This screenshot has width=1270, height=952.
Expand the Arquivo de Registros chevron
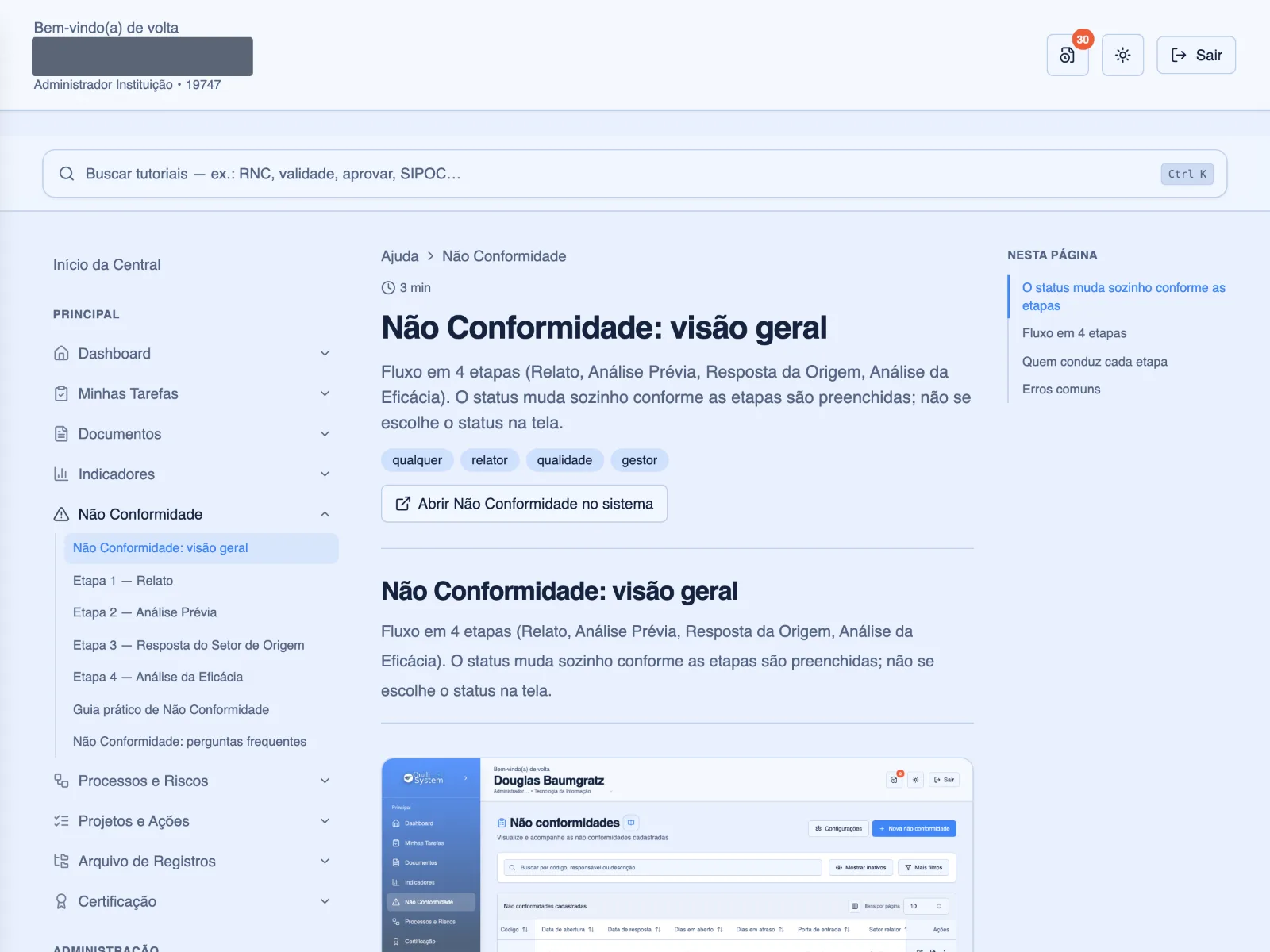pyautogui.click(x=325, y=861)
